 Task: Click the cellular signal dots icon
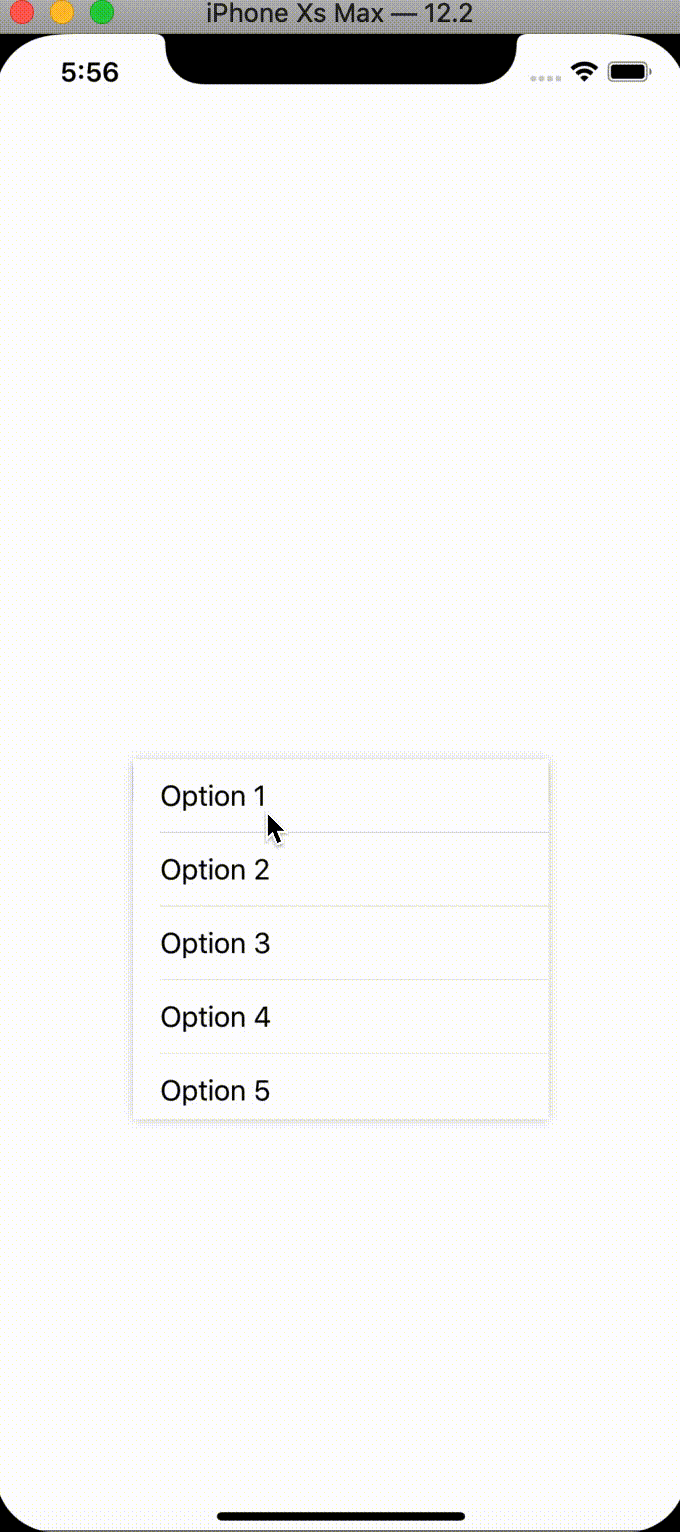pyautogui.click(x=546, y=74)
